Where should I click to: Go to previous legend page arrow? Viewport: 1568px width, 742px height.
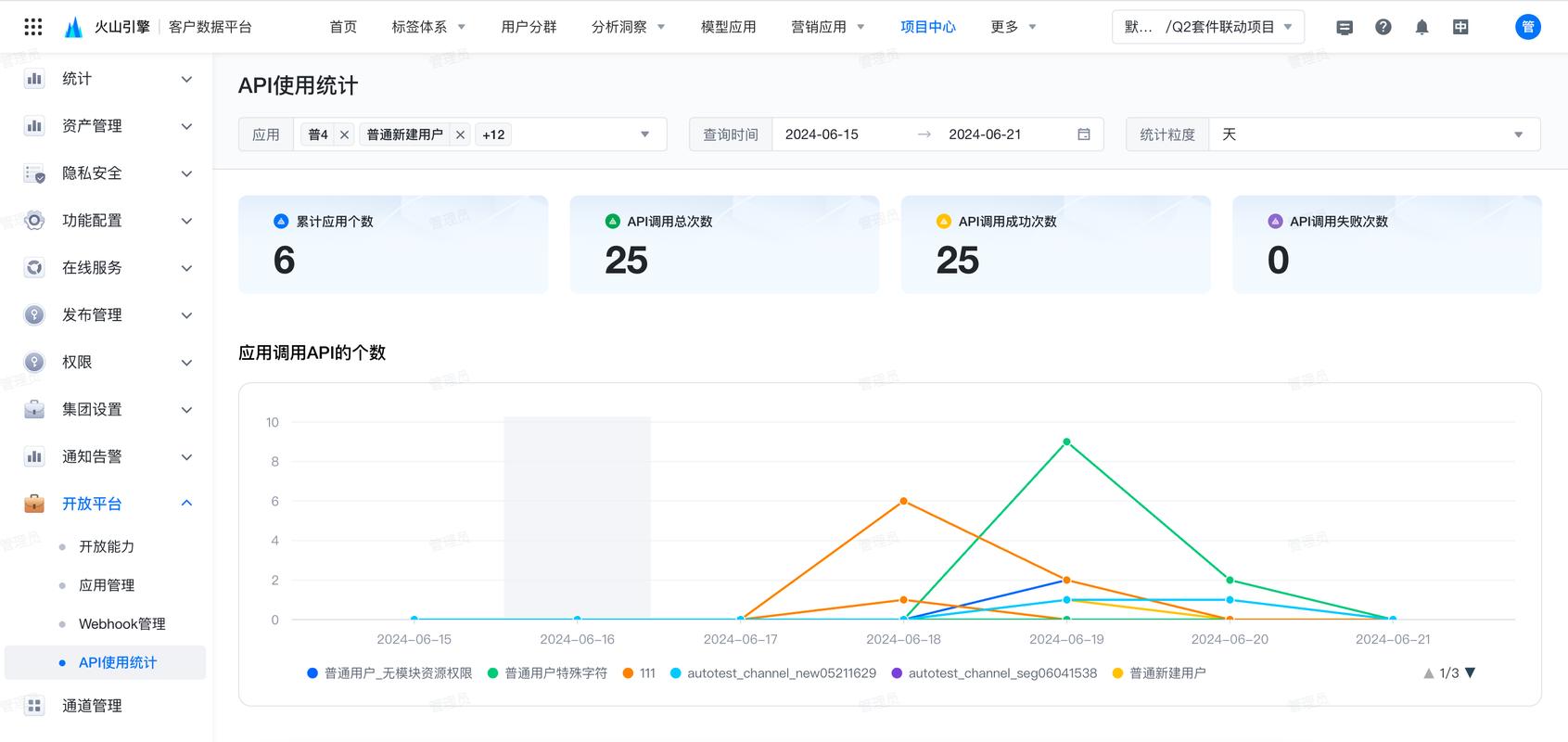(x=1429, y=673)
